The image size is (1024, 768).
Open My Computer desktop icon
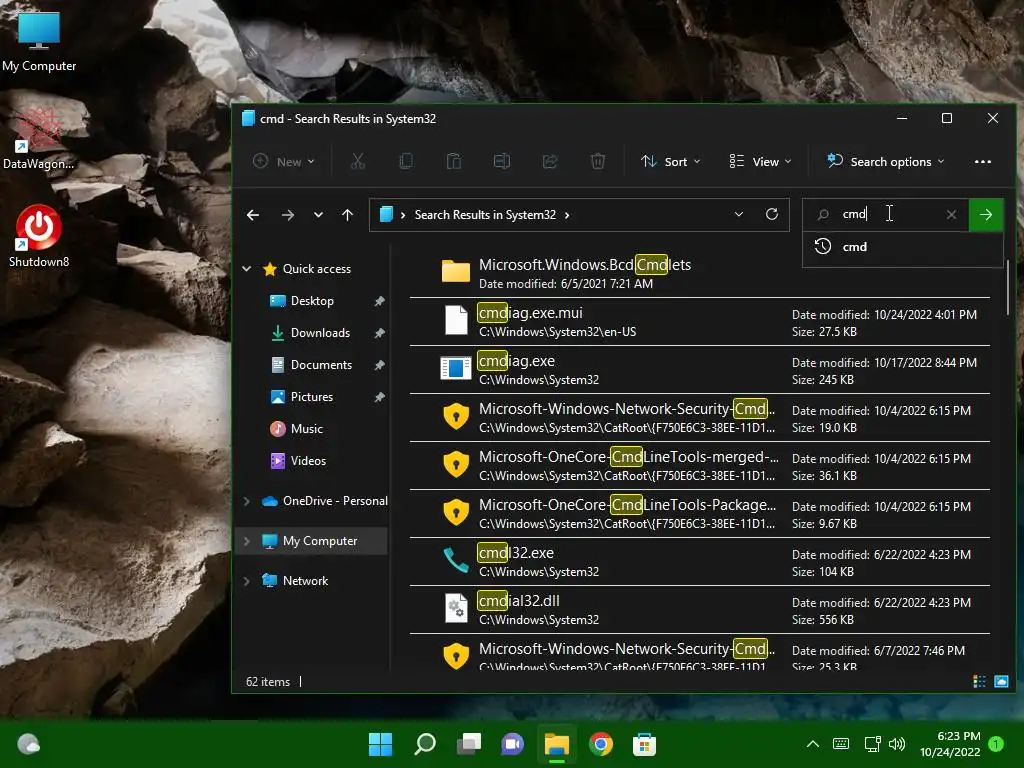point(39,41)
